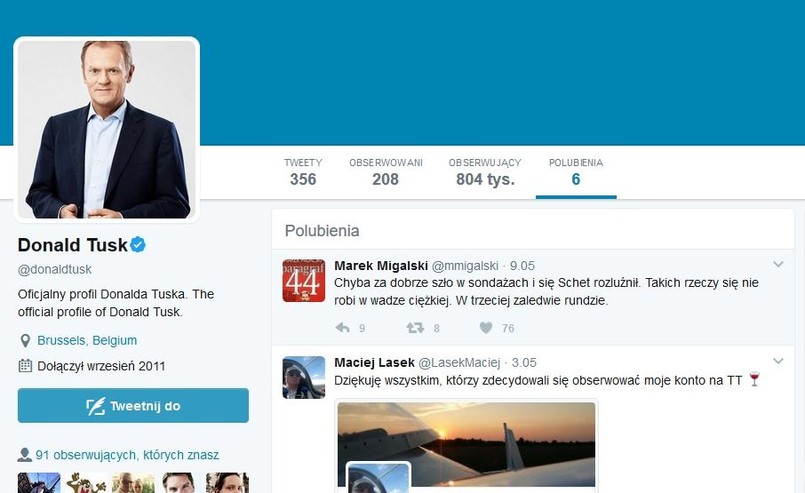Click the first follower avatar under 91 obserwujących

tap(39, 483)
